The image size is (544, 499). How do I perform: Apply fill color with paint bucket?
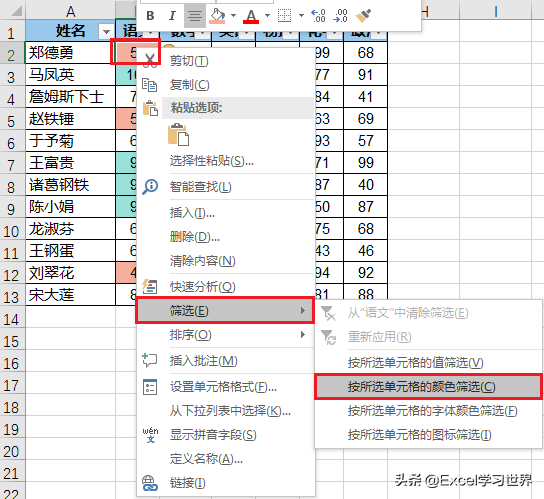point(217,16)
